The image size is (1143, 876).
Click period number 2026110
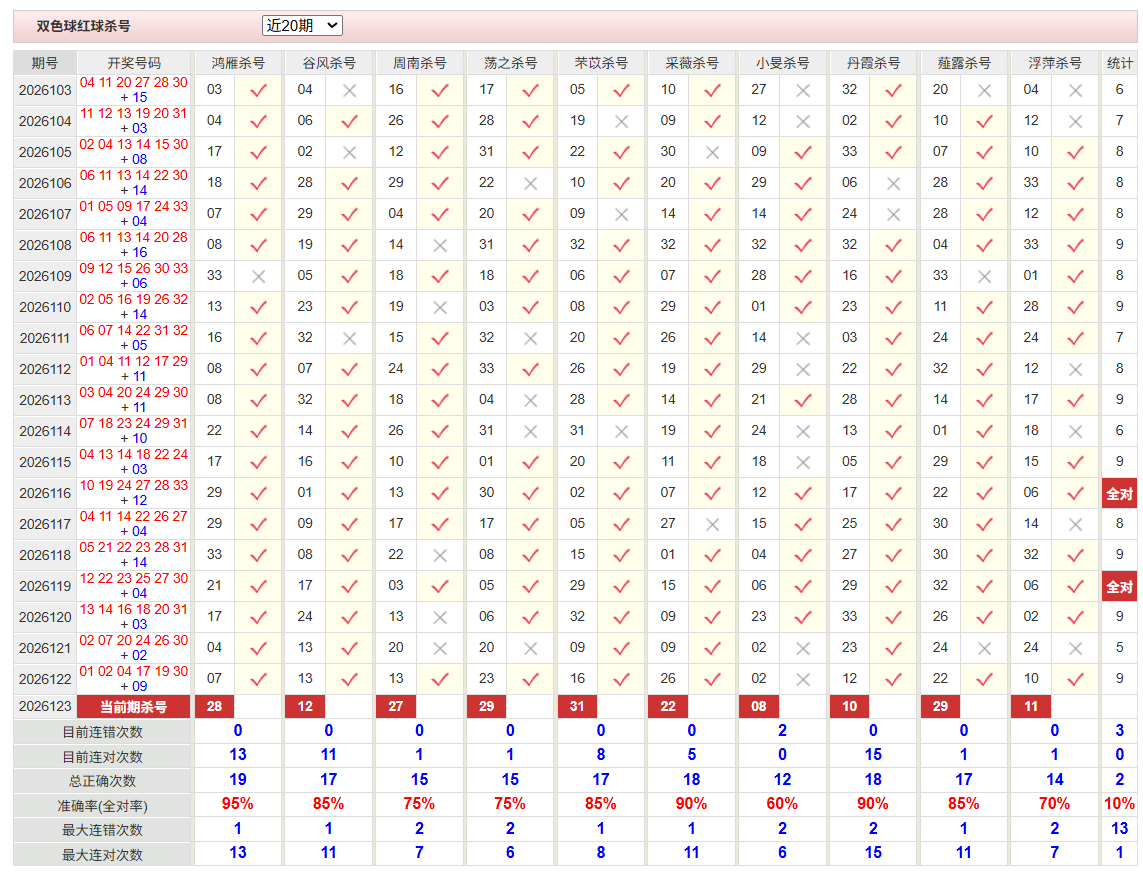click(45, 308)
